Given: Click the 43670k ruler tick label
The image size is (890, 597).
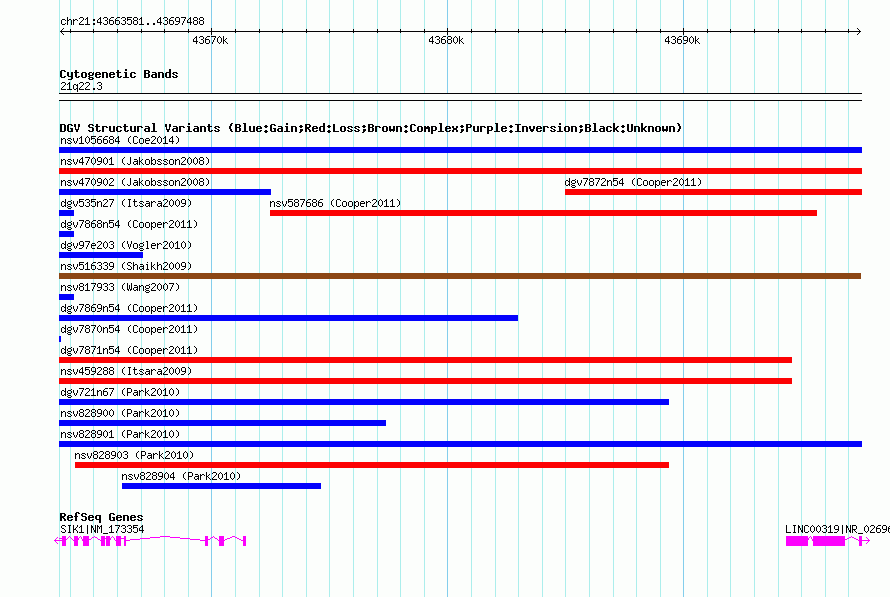Looking at the screenshot, I should tap(210, 40).
